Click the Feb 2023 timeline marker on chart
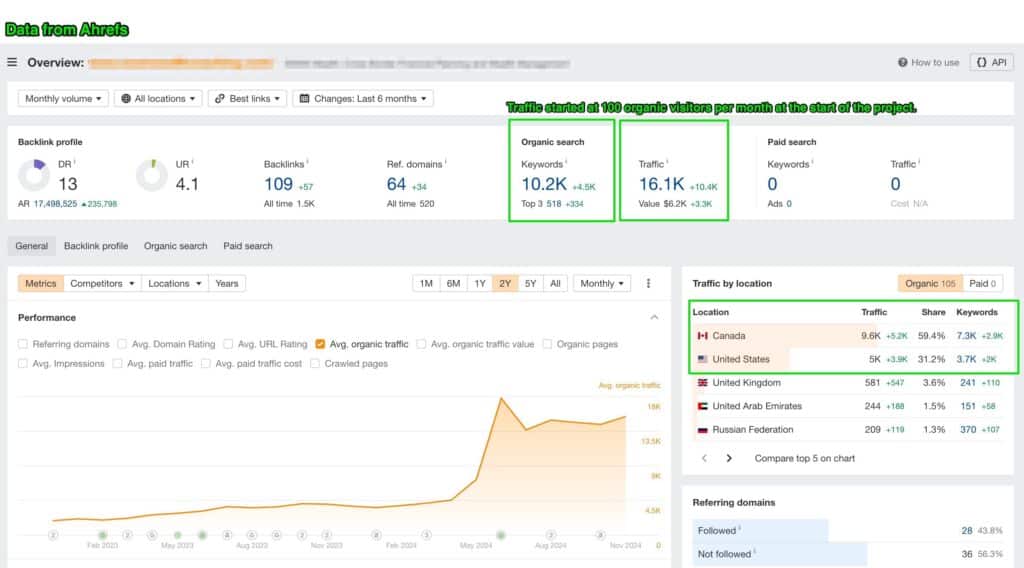 [102, 535]
